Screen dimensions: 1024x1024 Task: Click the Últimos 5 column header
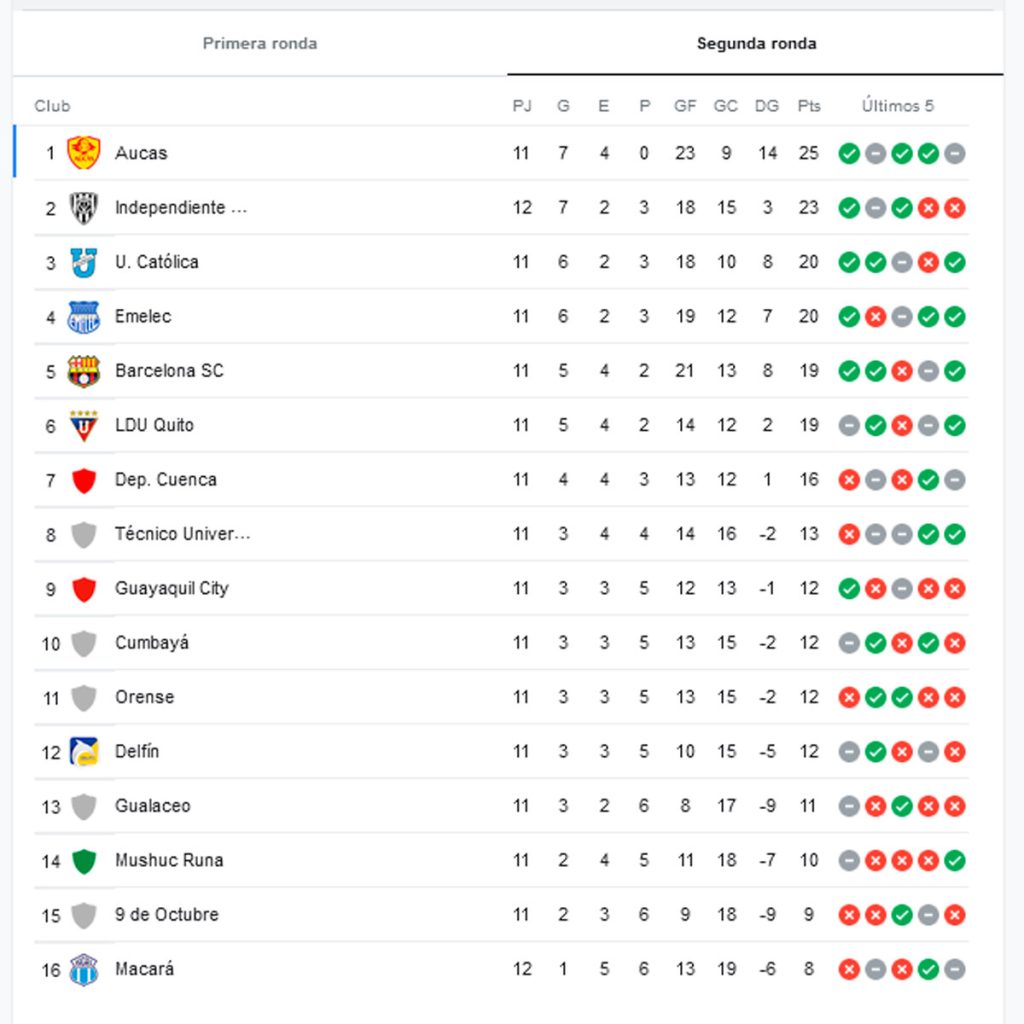tap(897, 106)
